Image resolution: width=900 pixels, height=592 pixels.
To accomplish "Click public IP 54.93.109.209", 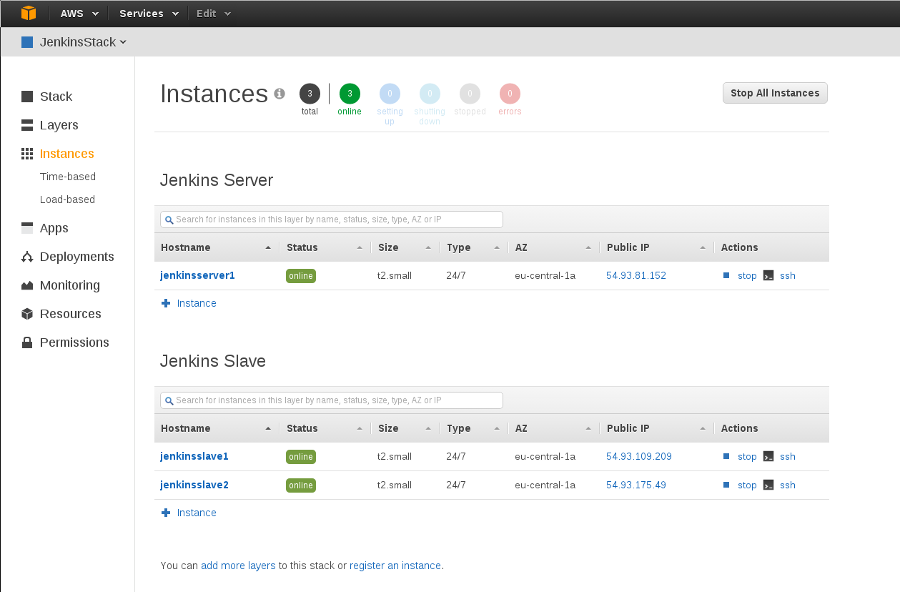I will [x=639, y=456].
